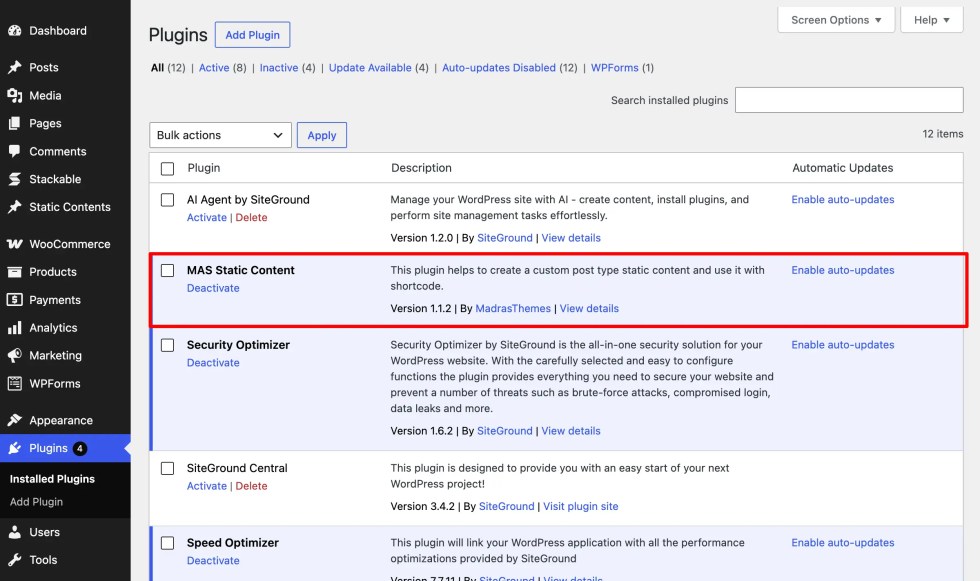Viewport: 980px width, 581px height.
Task: Filter plugins by WPForms
Action: point(614,67)
